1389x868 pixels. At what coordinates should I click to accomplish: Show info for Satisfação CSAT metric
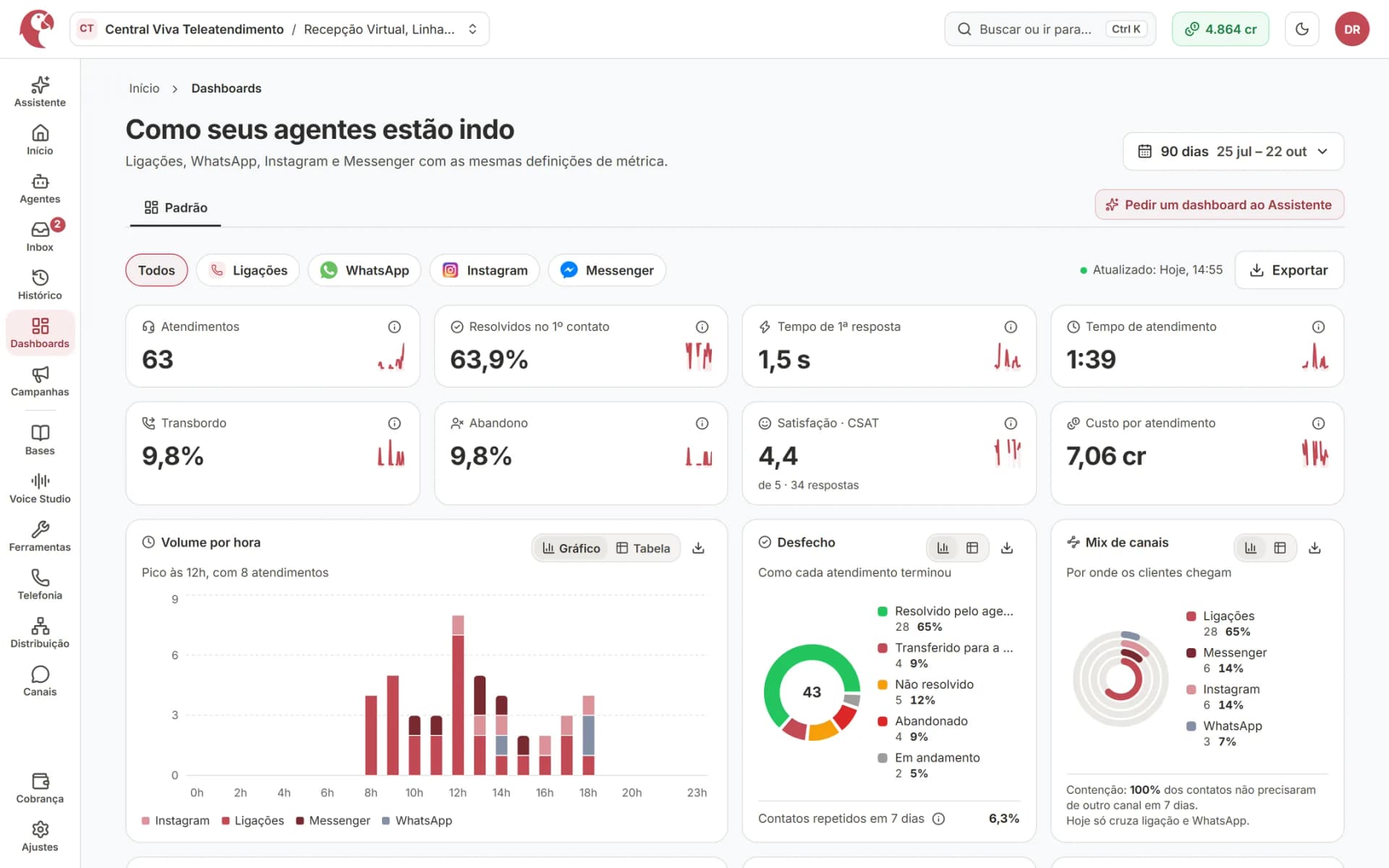[1011, 423]
